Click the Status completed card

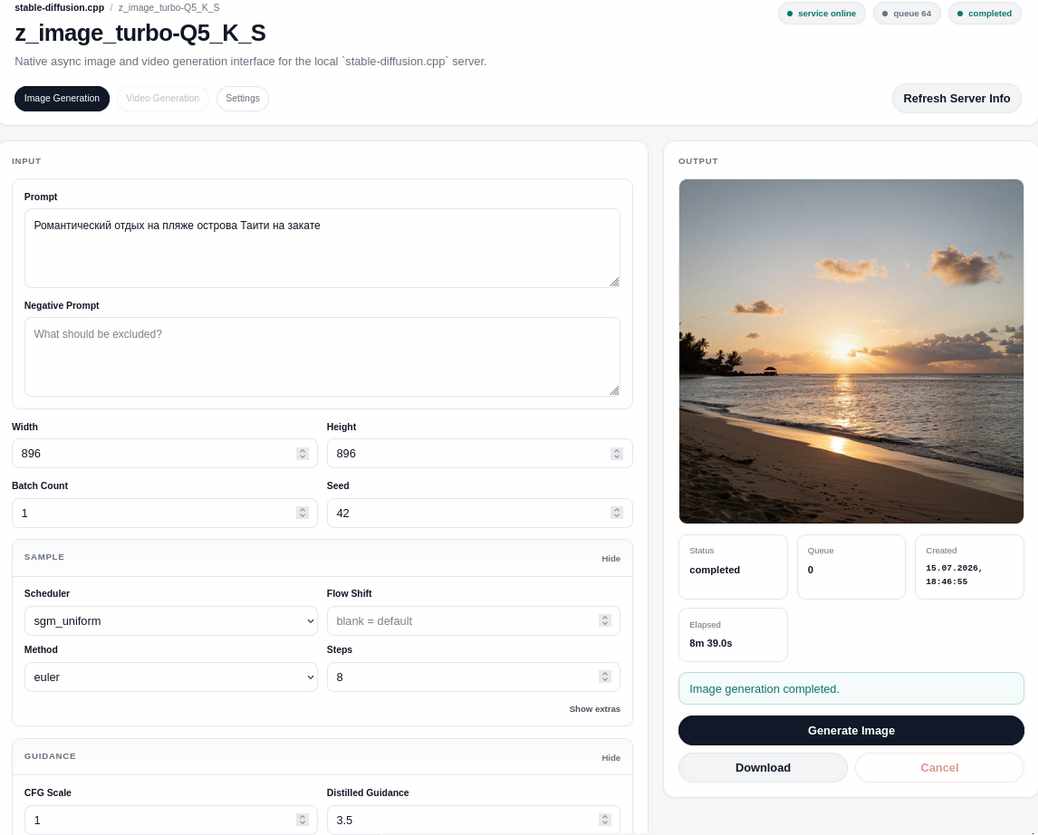pyautogui.click(x=733, y=567)
